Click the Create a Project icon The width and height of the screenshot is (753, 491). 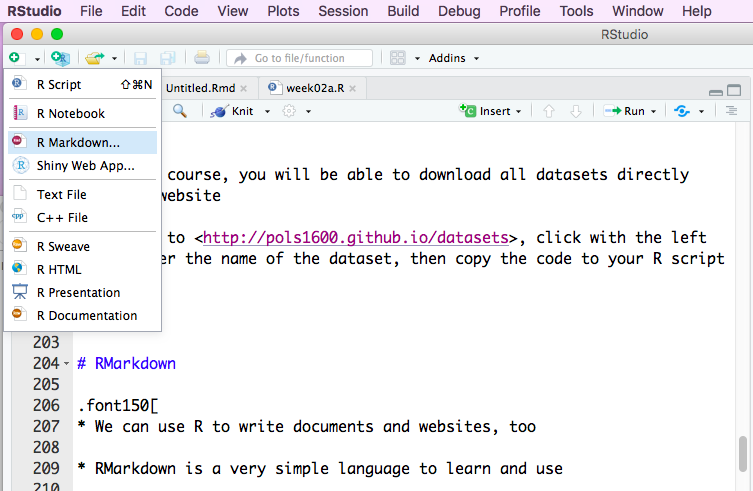click(61, 58)
